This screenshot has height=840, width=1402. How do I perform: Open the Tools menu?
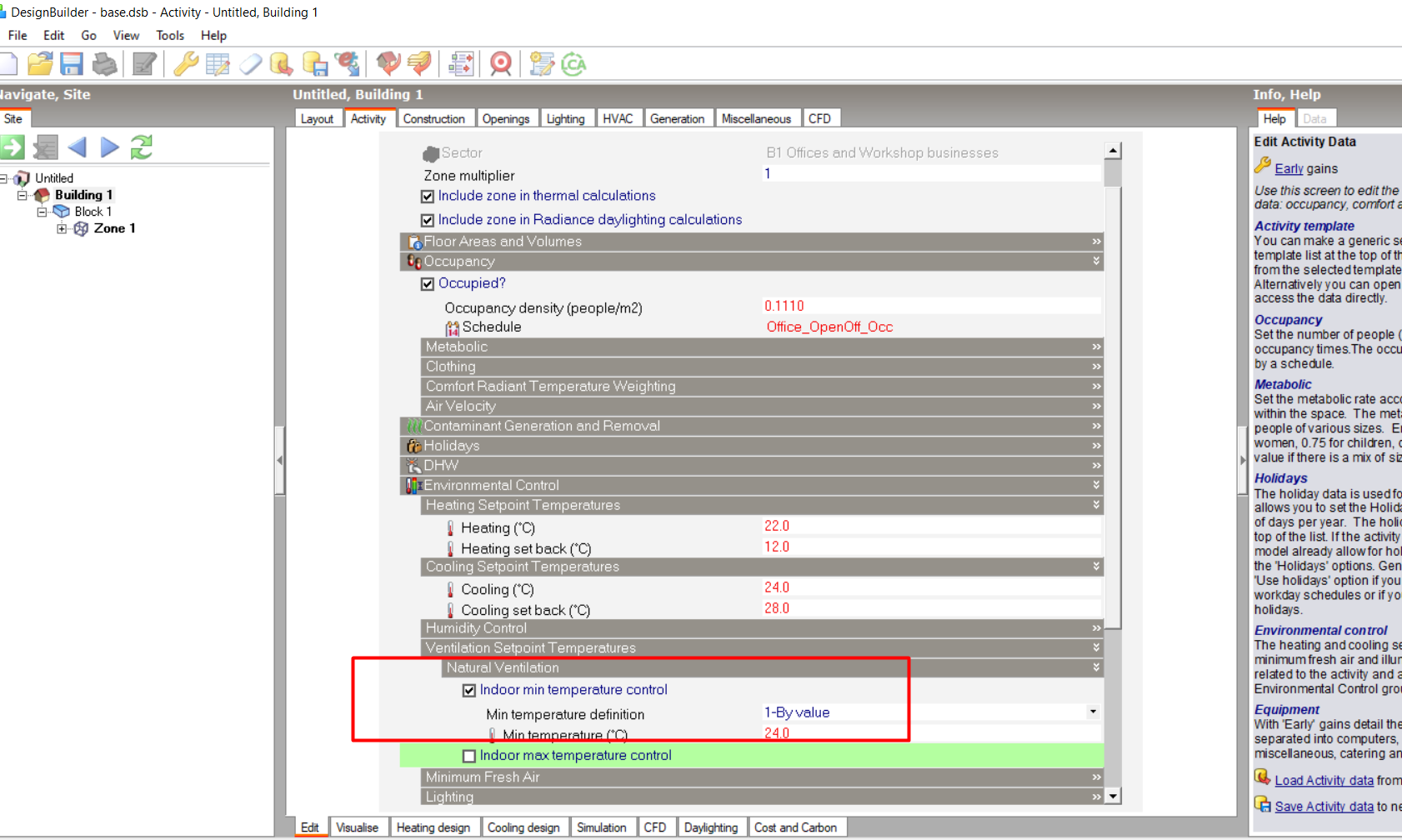170,35
